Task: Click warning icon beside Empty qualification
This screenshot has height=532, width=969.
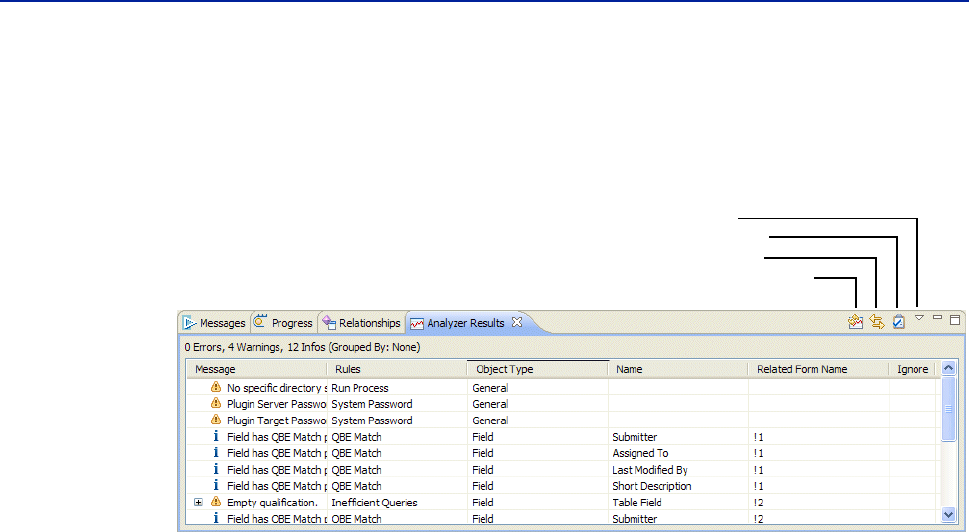Action: point(216,502)
